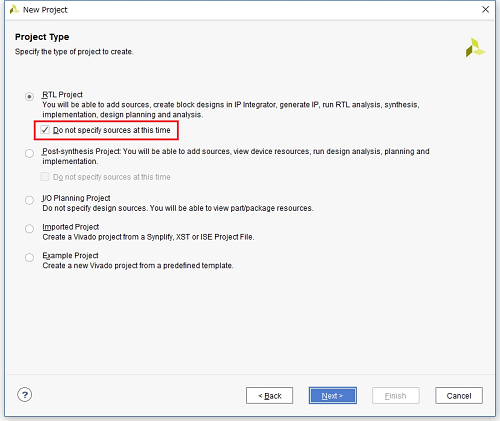Viewport: 500px width, 421px height.
Task: Click the Vivado icon in the title bar
Action: (14, 10)
